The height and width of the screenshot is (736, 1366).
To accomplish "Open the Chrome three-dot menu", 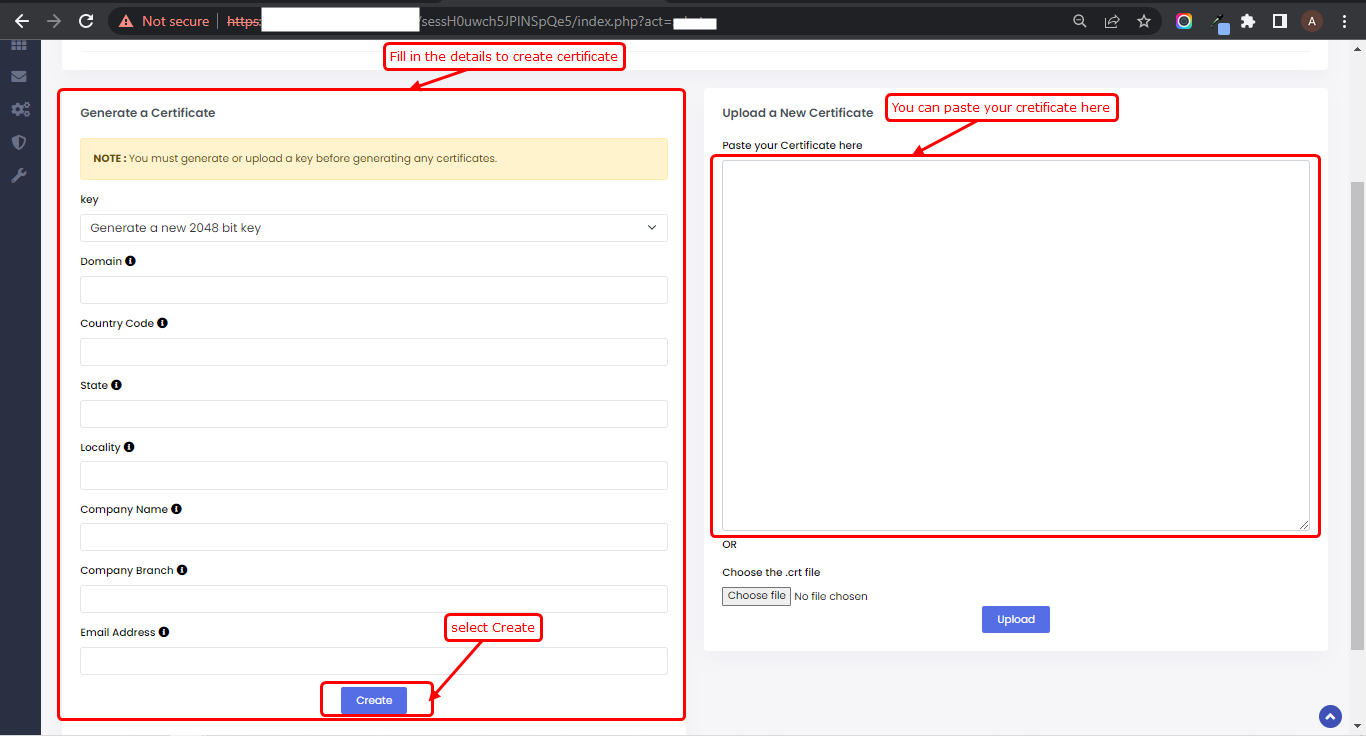I will (1345, 21).
